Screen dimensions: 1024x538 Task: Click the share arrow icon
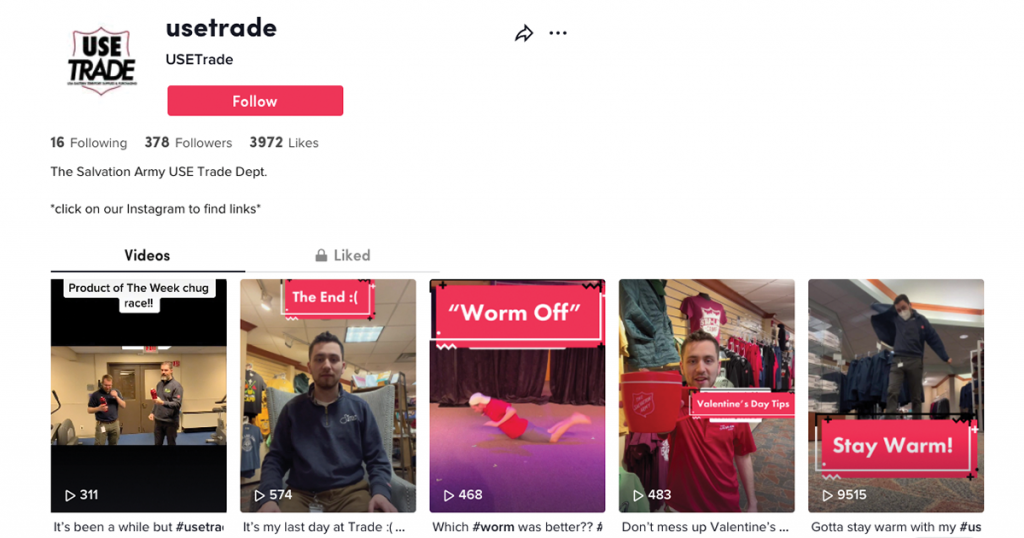[x=524, y=33]
